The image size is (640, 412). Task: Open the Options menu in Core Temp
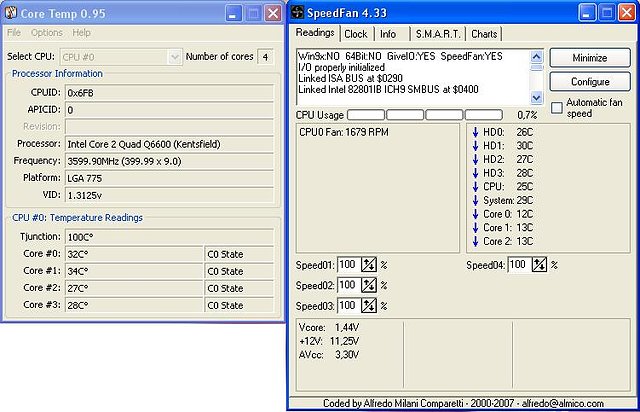click(x=46, y=33)
